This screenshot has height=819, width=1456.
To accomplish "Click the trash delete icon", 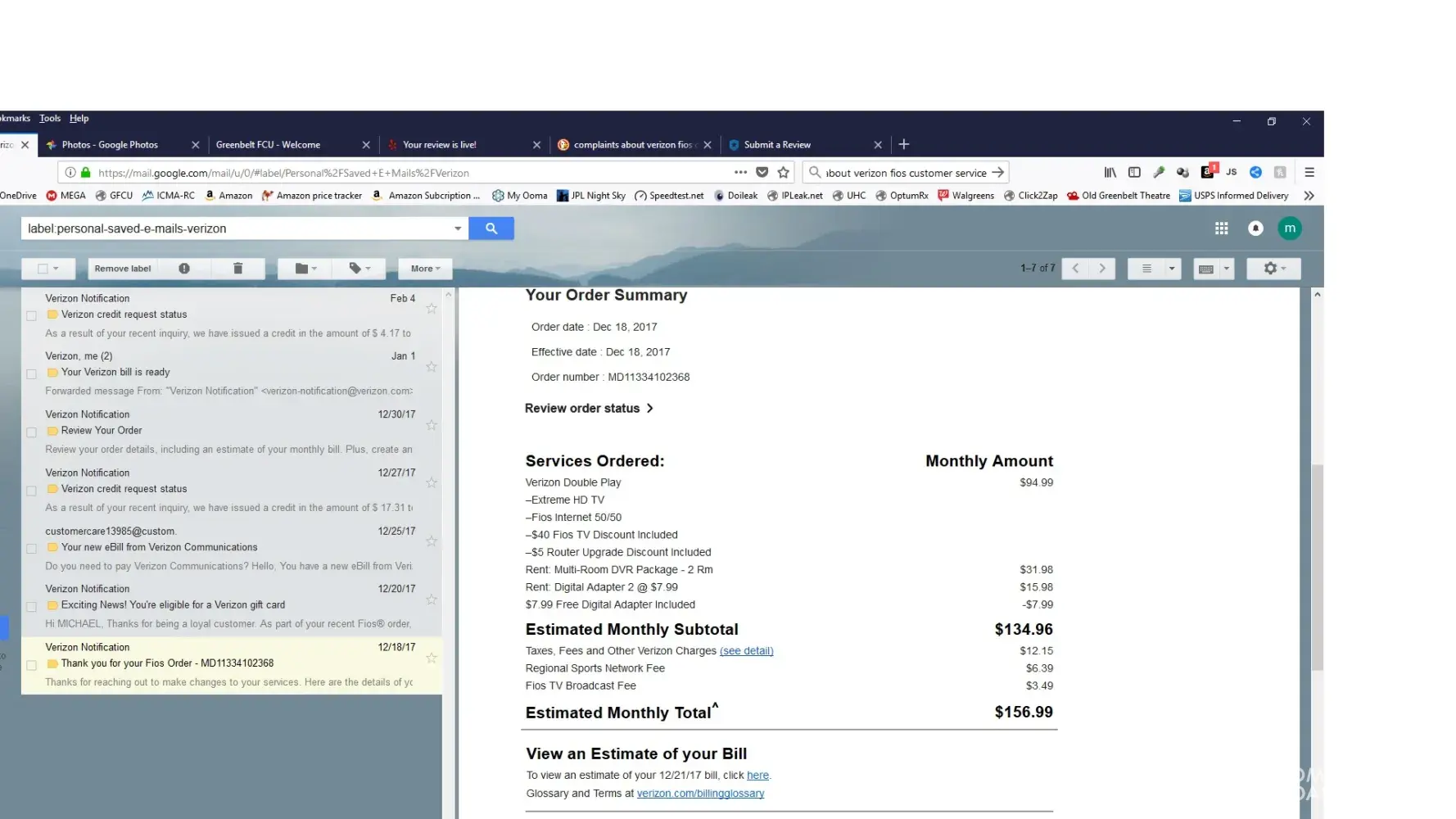I will pos(237,269).
